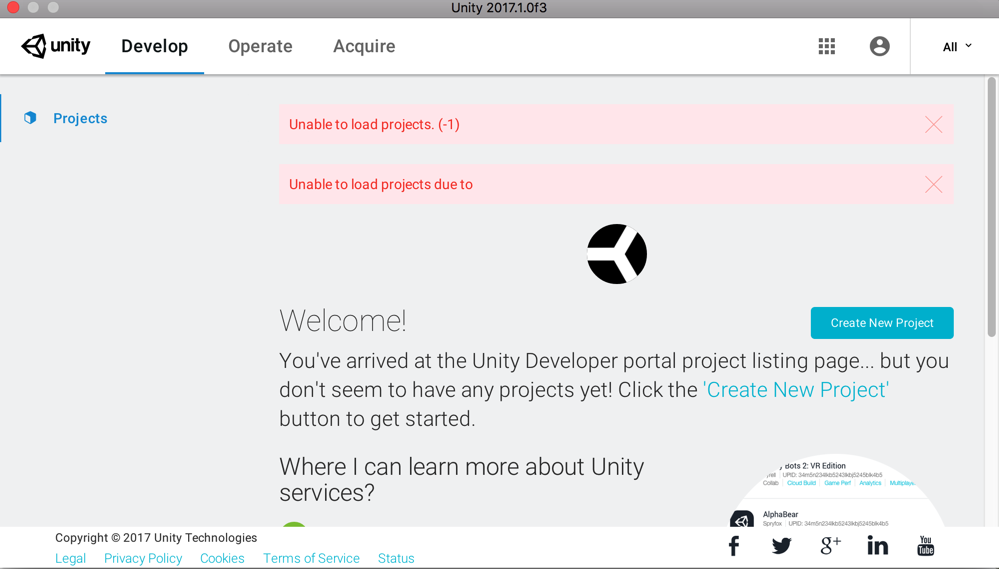Select Projects in the left sidebar

(80, 118)
